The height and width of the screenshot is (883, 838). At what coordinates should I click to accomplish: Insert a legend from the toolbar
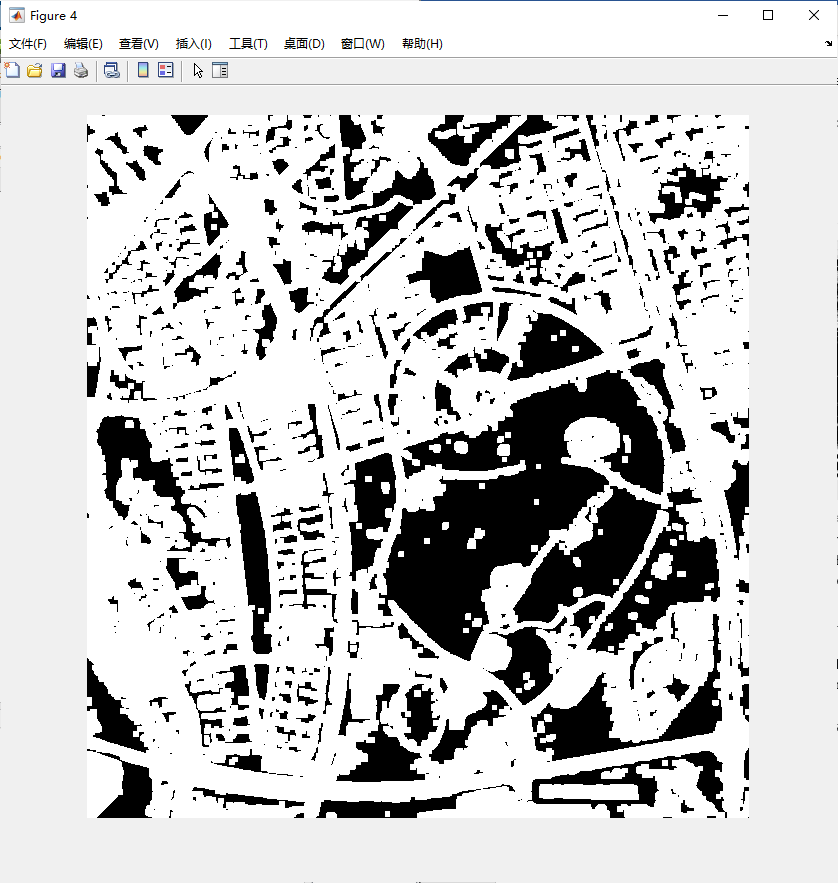click(166, 70)
